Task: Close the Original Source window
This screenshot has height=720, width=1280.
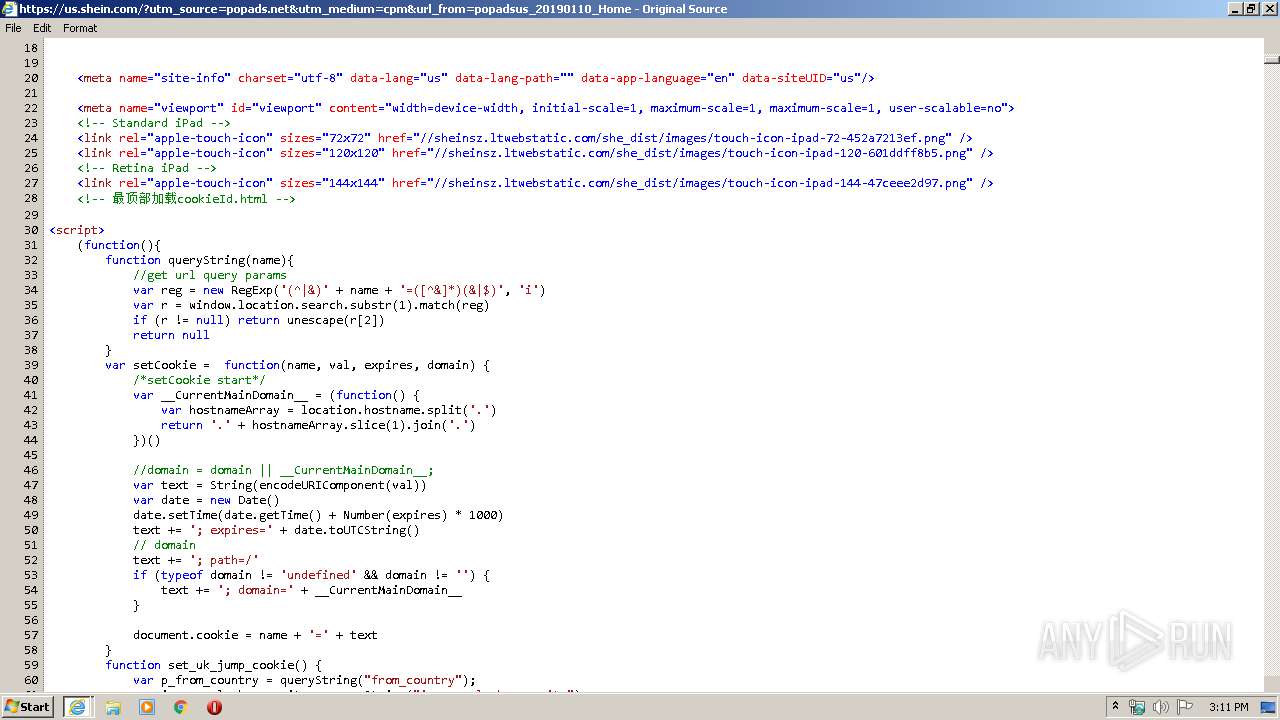Action: point(1268,9)
